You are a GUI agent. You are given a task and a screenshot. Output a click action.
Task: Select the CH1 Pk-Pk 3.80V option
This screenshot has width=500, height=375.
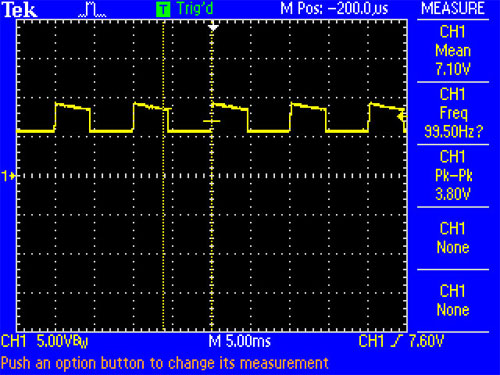[453, 175]
